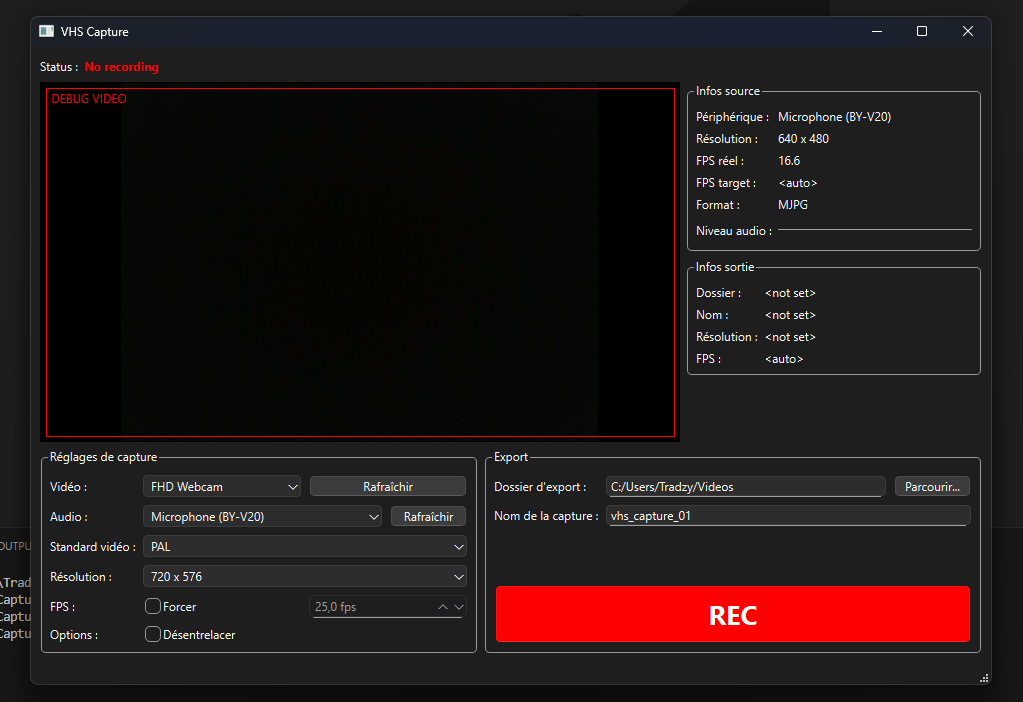
Task: Maximize the VHS Capture window
Action: (x=922, y=31)
